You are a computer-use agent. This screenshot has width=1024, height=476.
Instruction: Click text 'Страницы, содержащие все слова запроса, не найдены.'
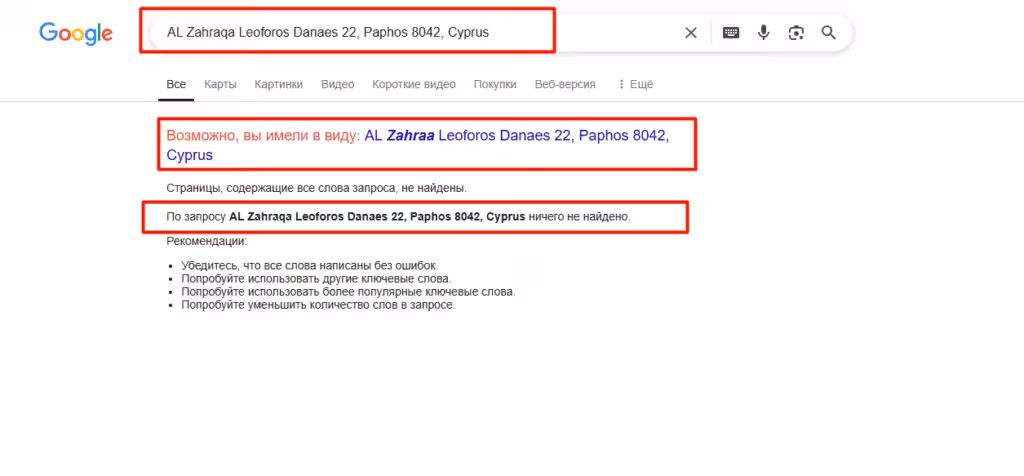tap(316, 189)
